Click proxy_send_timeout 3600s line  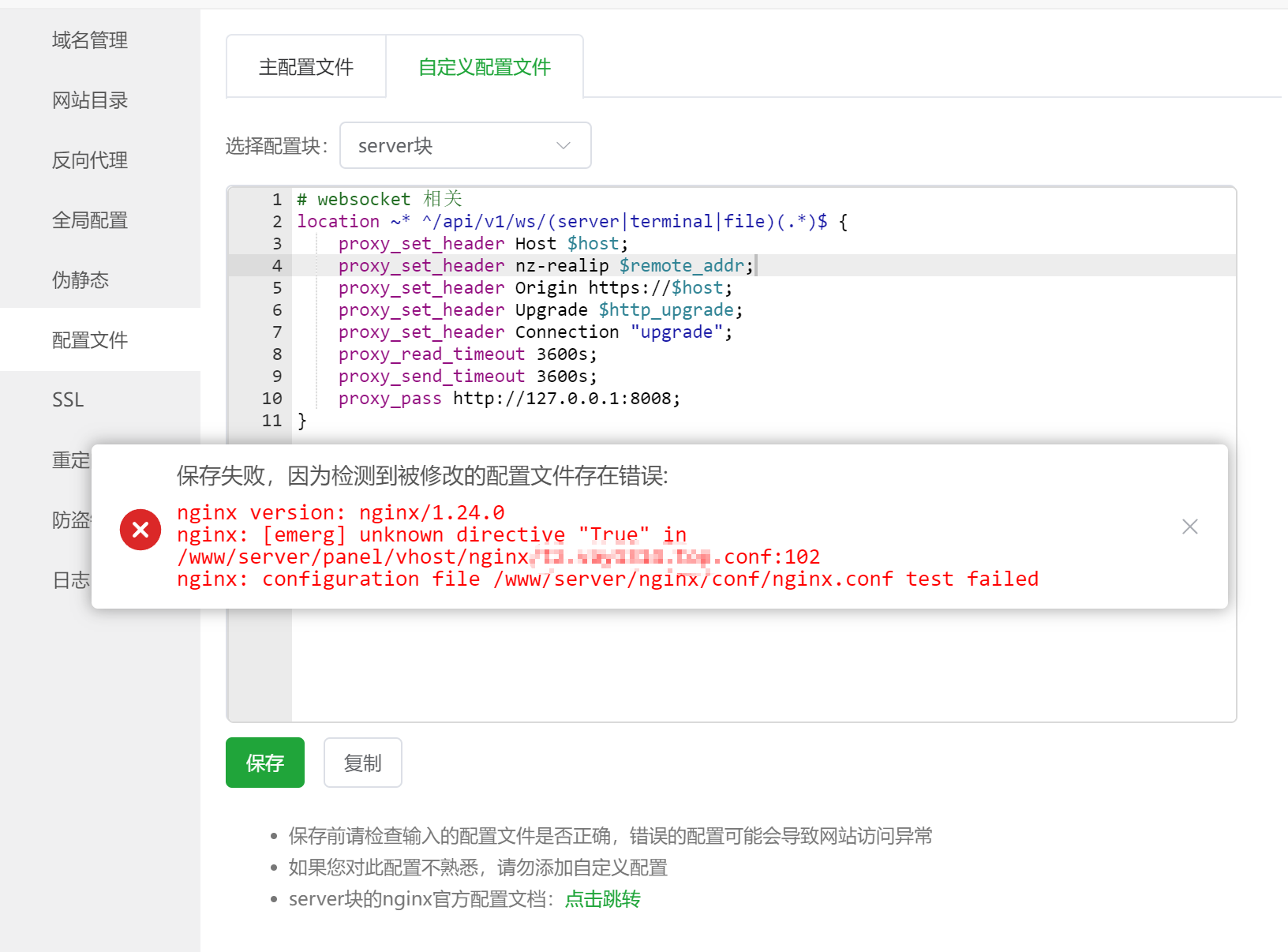tap(467, 376)
